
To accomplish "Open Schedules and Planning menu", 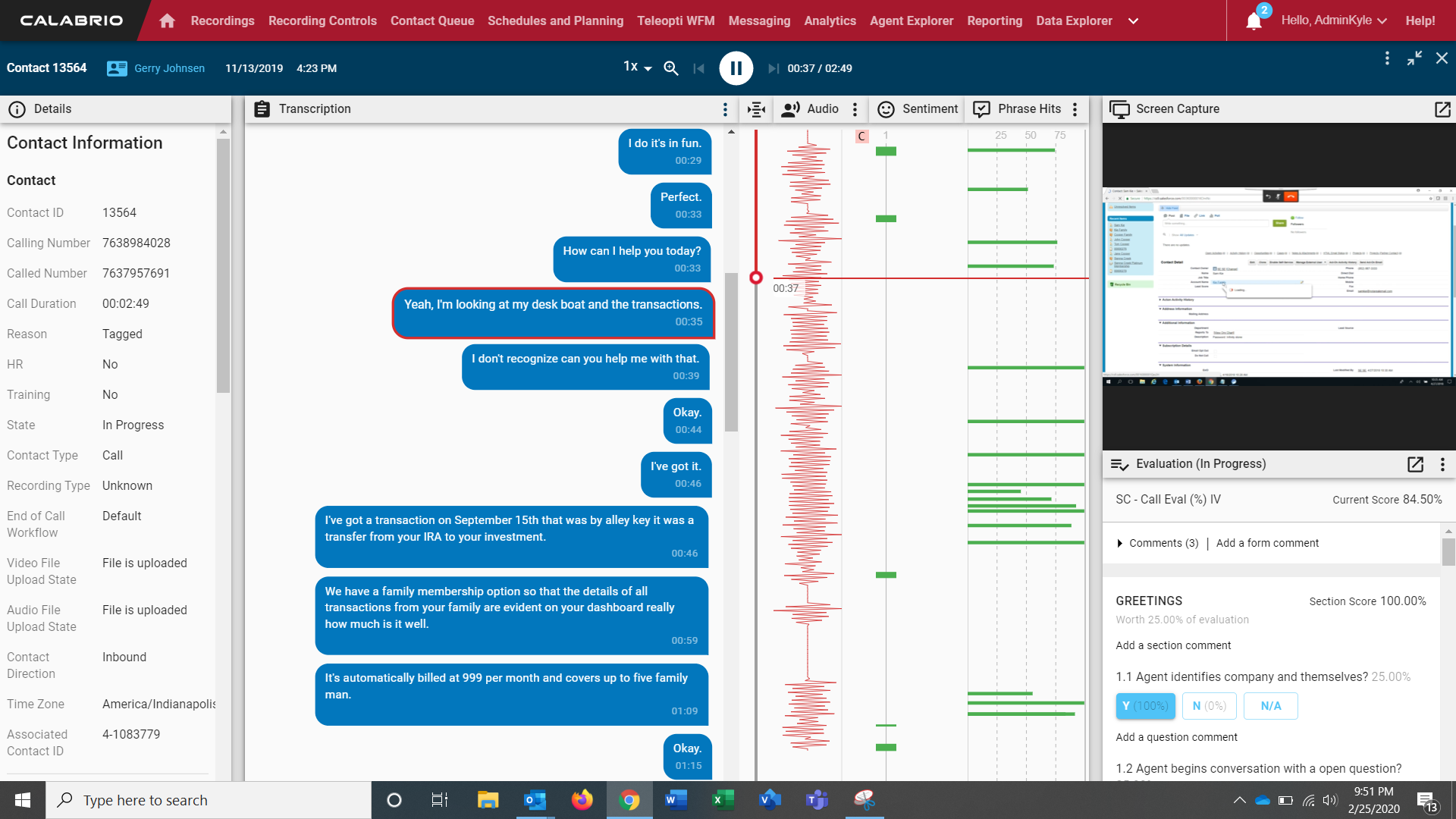I will pos(555,20).
